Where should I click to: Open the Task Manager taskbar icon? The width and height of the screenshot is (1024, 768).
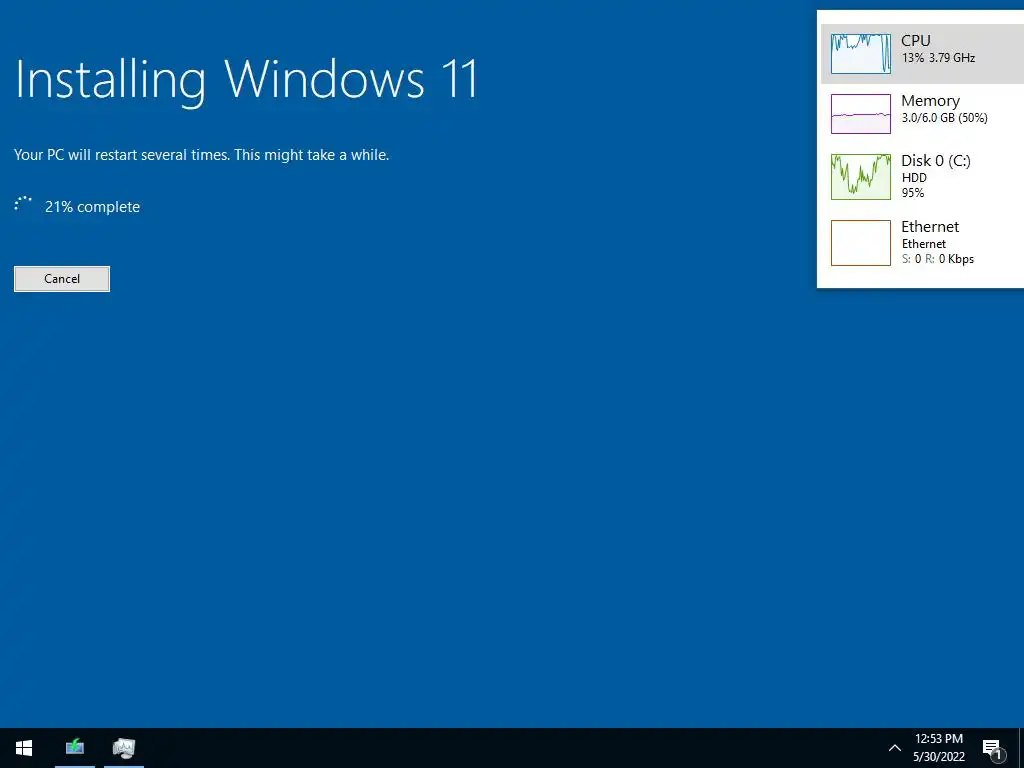[124, 748]
